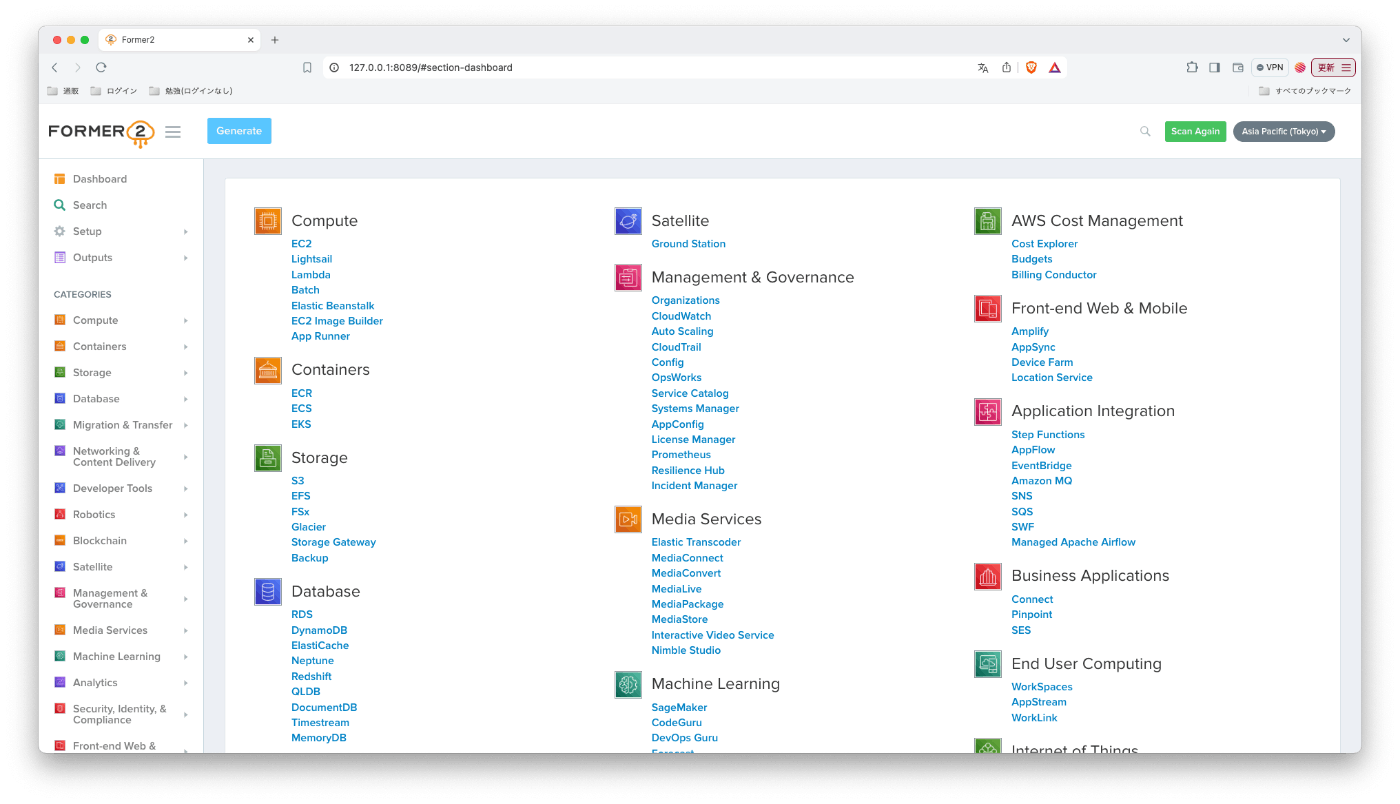Click the browser bookmark icon in address bar
1400x804 pixels.
[x=307, y=68]
